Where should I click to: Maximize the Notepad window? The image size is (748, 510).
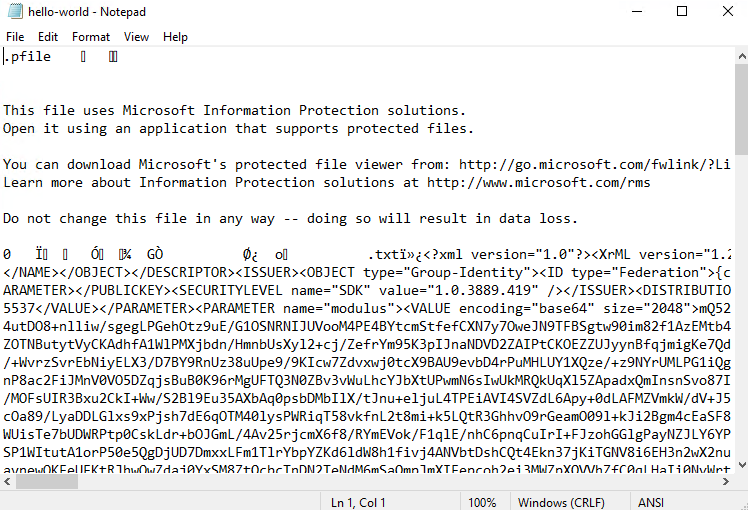pos(682,12)
